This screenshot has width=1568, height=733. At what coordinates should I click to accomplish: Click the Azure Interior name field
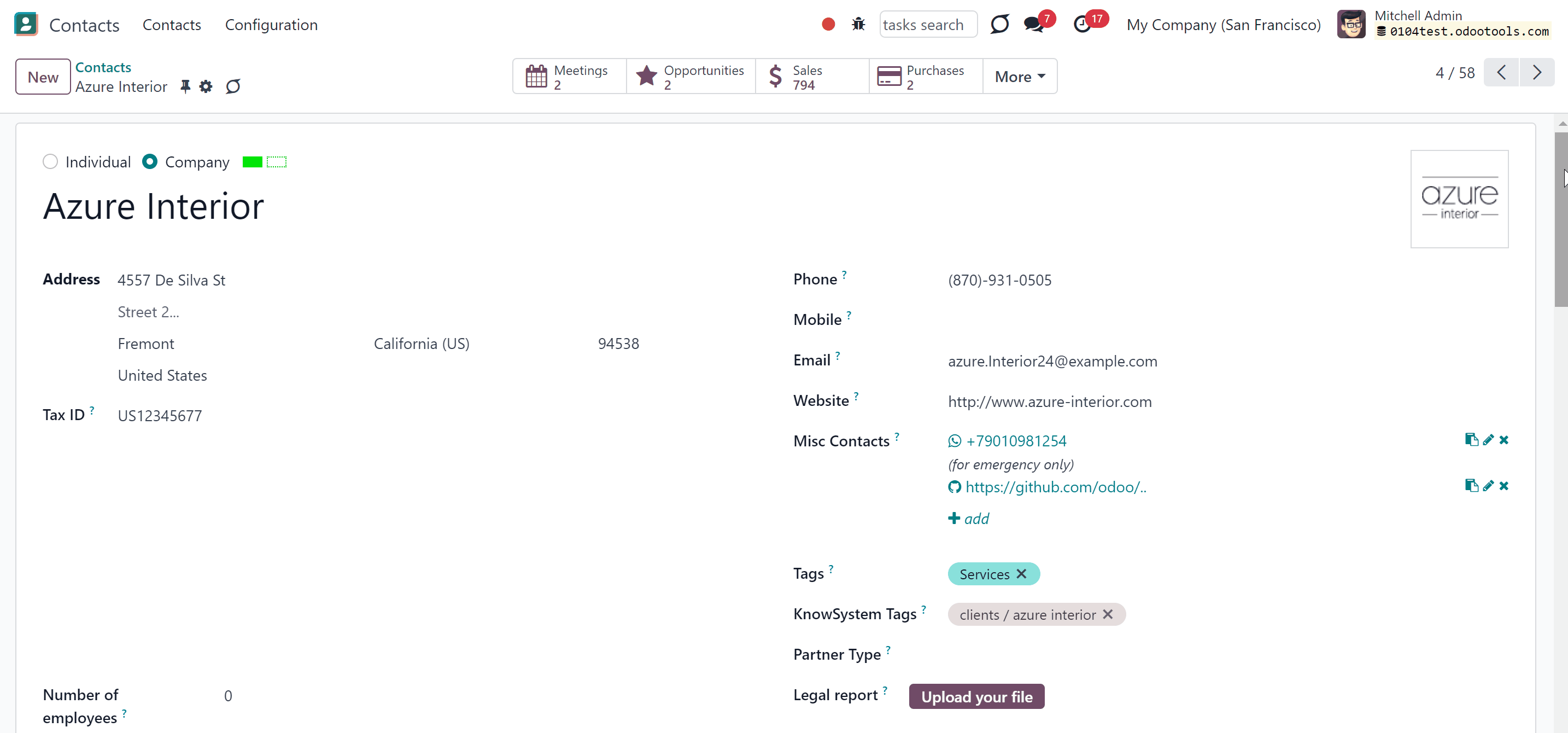click(154, 206)
